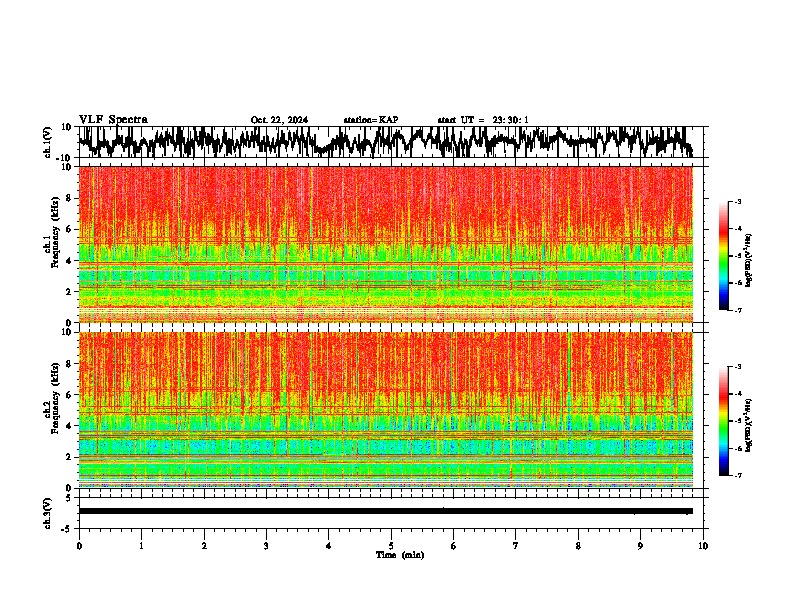792x612 pixels.
Task: Click time-axis tick label "7"
Action: click(516, 546)
